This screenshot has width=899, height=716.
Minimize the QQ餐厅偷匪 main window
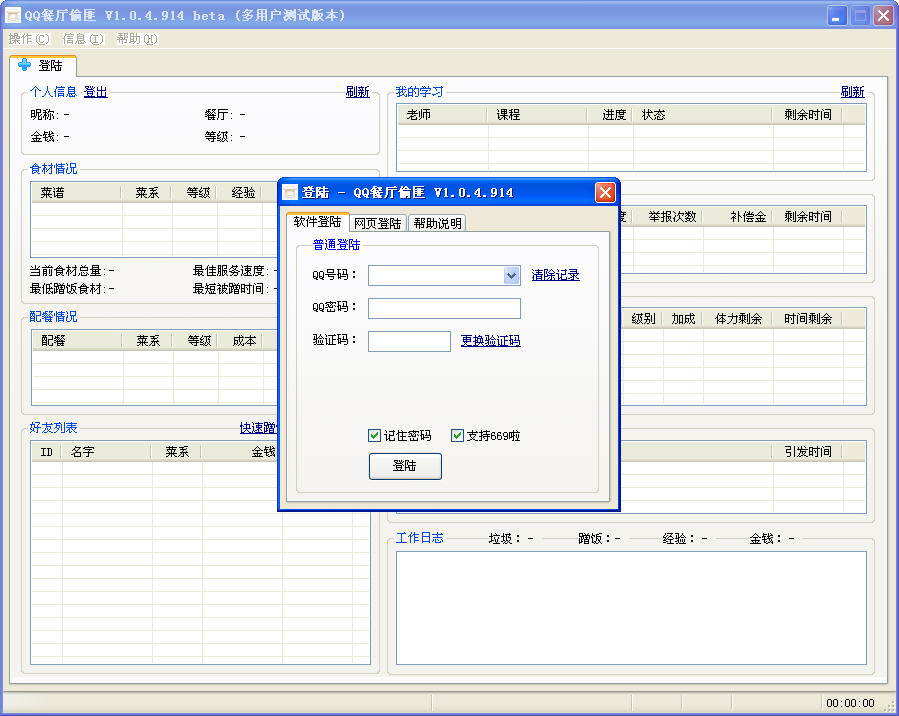point(838,16)
